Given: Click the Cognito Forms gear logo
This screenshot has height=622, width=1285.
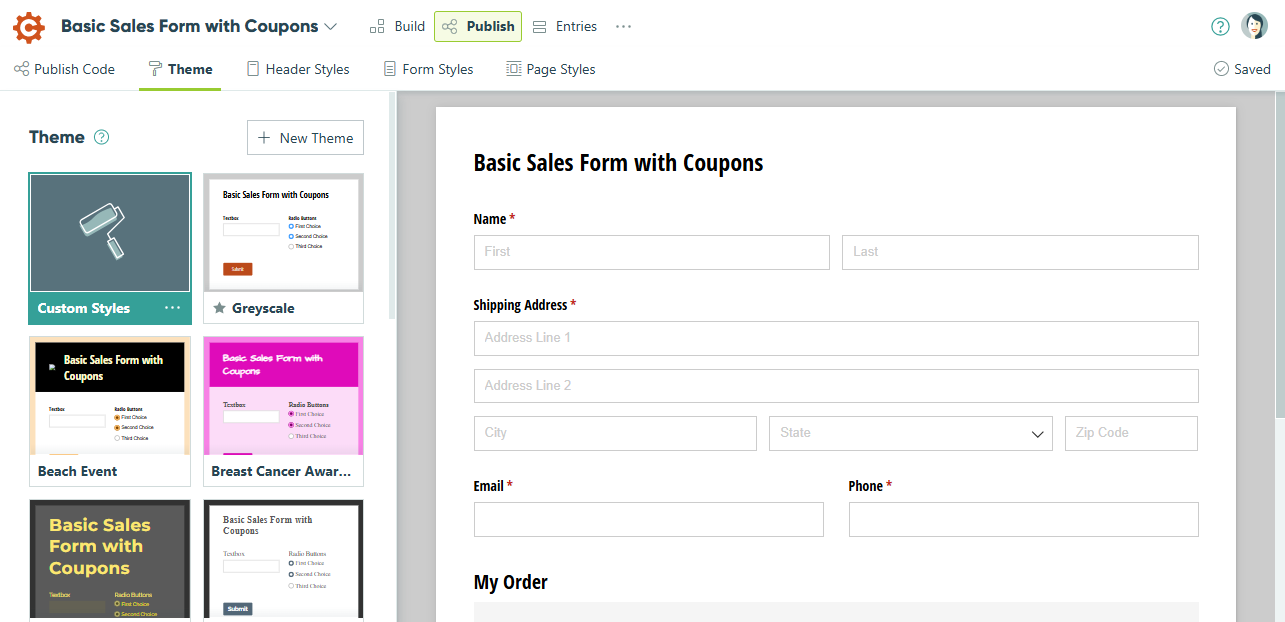Looking at the screenshot, I should pyautogui.click(x=29, y=27).
